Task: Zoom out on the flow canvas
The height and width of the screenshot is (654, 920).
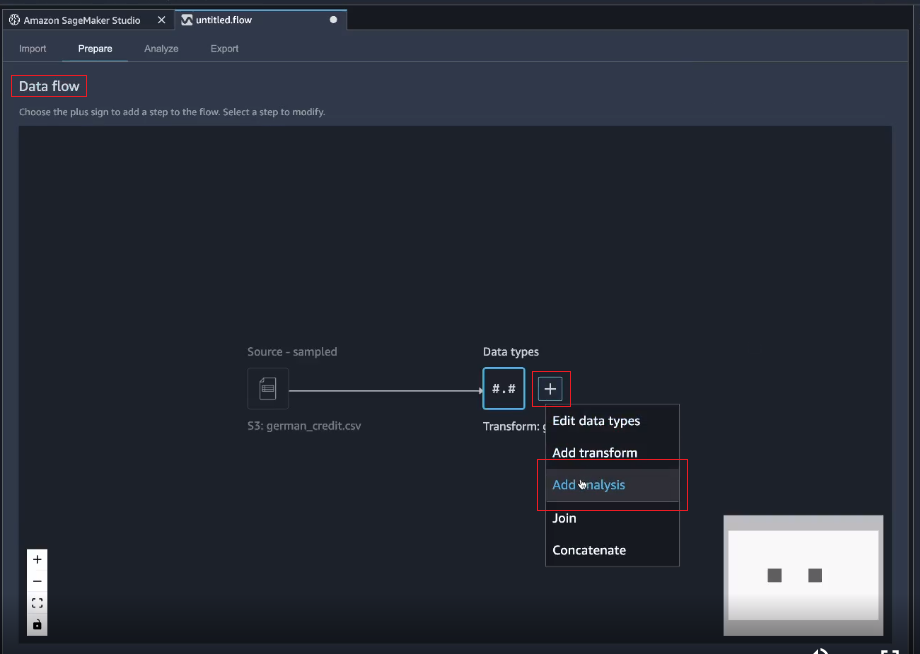Action: click(37, 581)
